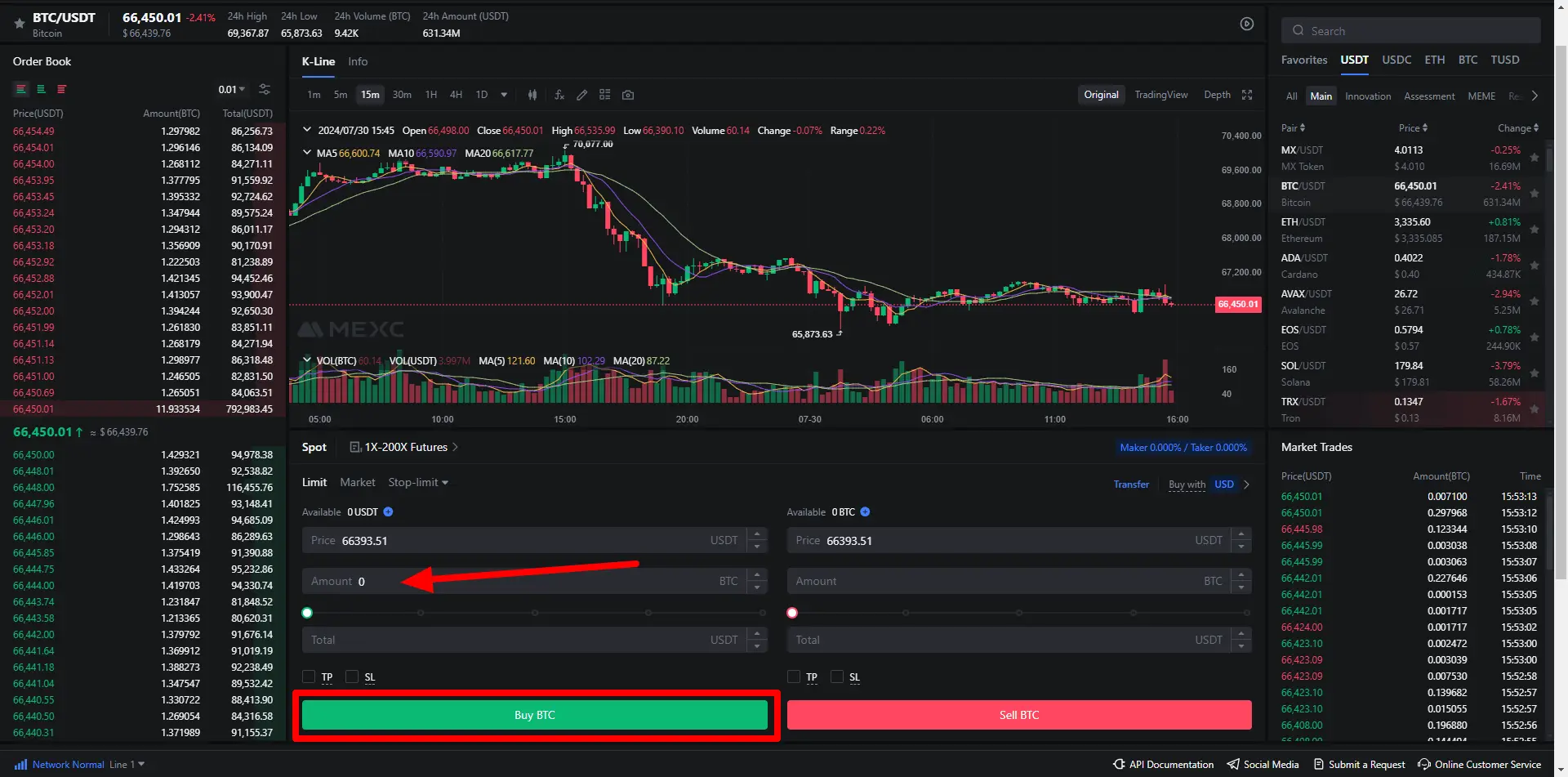Click the buy amount slider's green handle
The height and width of the screenshot is (777, 1568).
307,613
